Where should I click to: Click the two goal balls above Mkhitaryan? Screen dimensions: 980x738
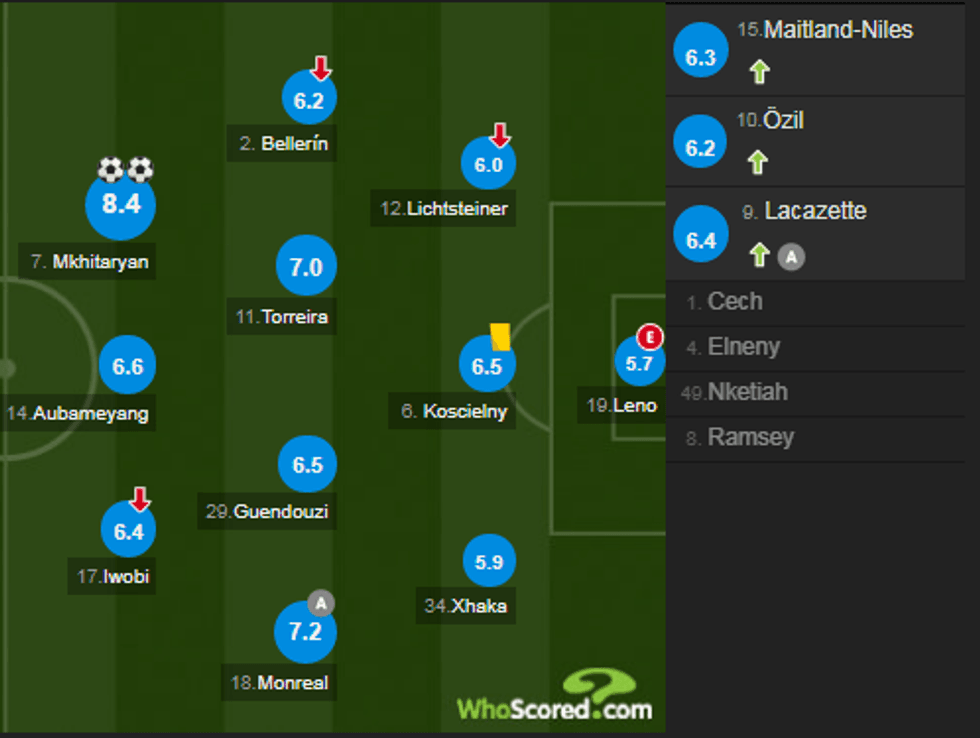click(125, 169)
